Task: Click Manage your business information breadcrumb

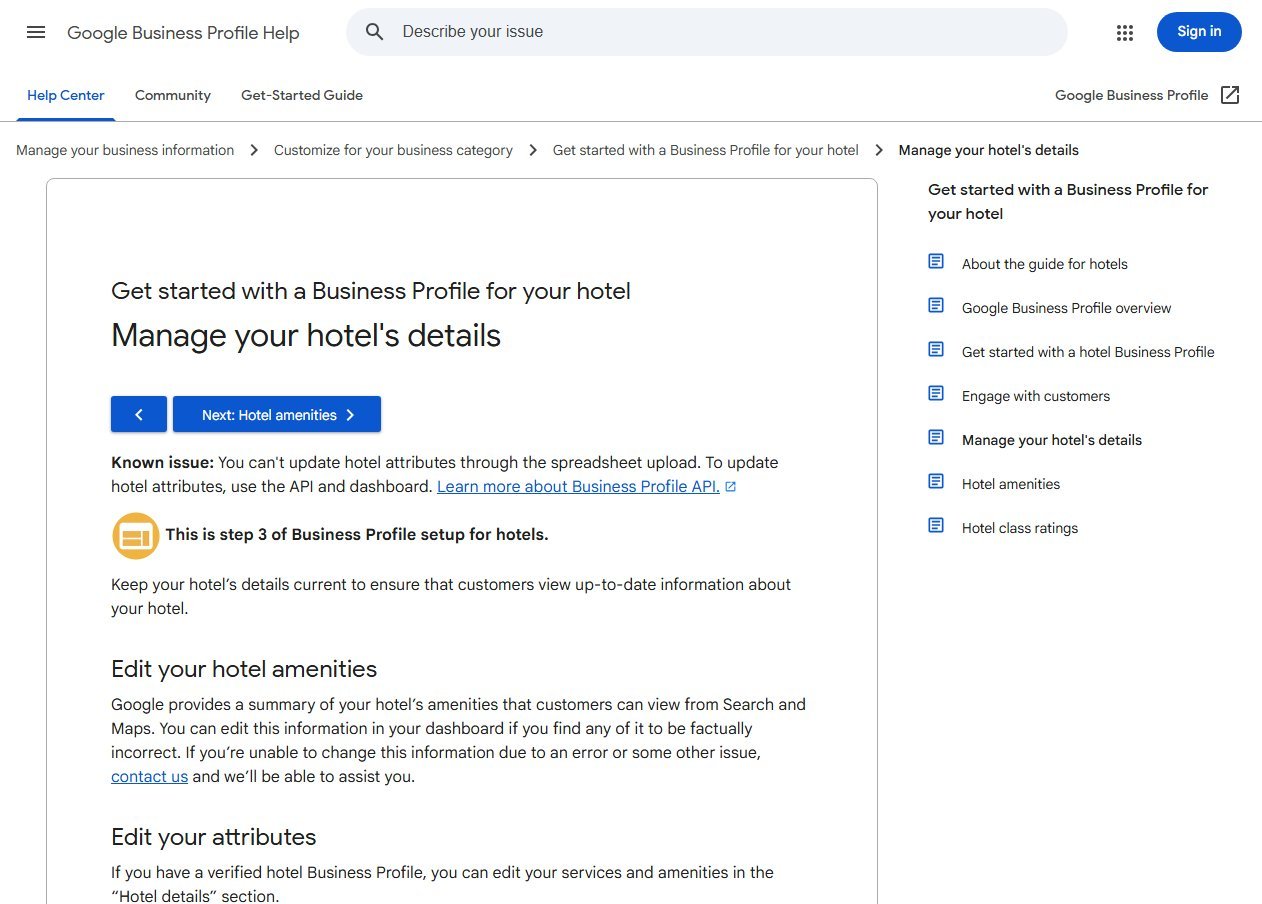Action: pyautogui.click(x=125, y=150)
